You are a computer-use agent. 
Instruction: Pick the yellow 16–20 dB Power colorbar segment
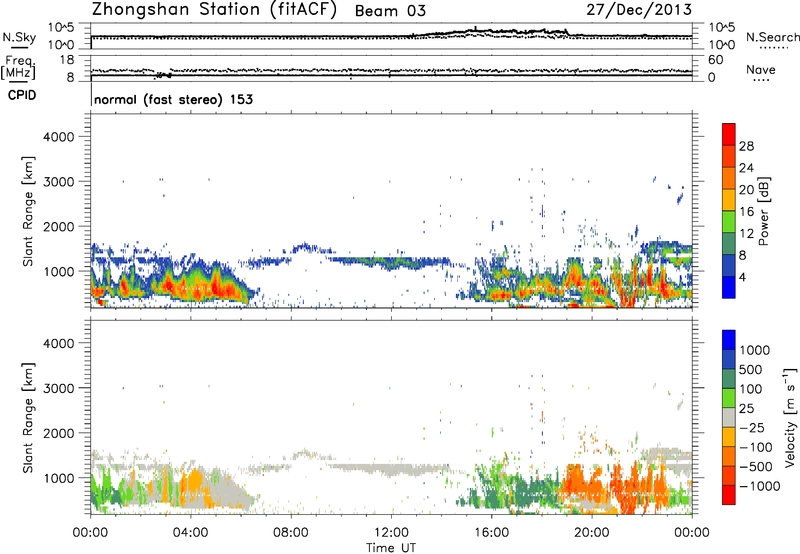(729, 199)
